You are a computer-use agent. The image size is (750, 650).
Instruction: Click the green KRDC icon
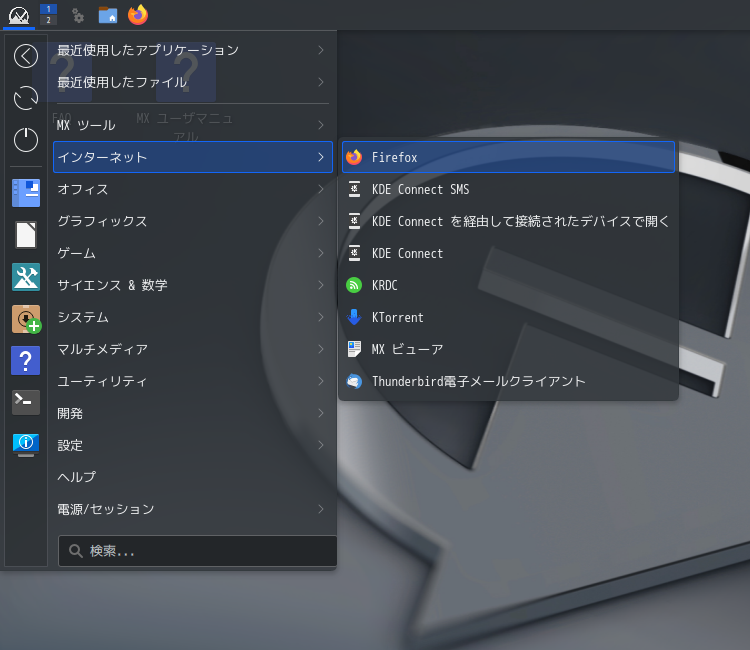354,285
